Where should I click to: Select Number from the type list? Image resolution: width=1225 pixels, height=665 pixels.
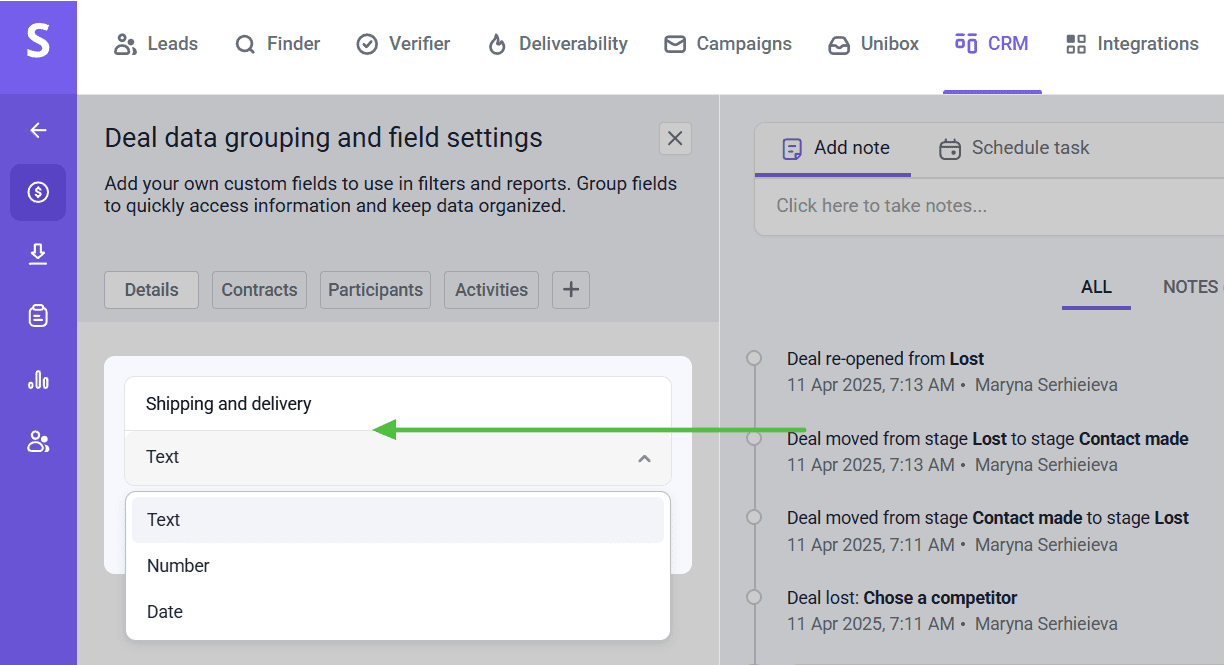[x=178, y=566]
